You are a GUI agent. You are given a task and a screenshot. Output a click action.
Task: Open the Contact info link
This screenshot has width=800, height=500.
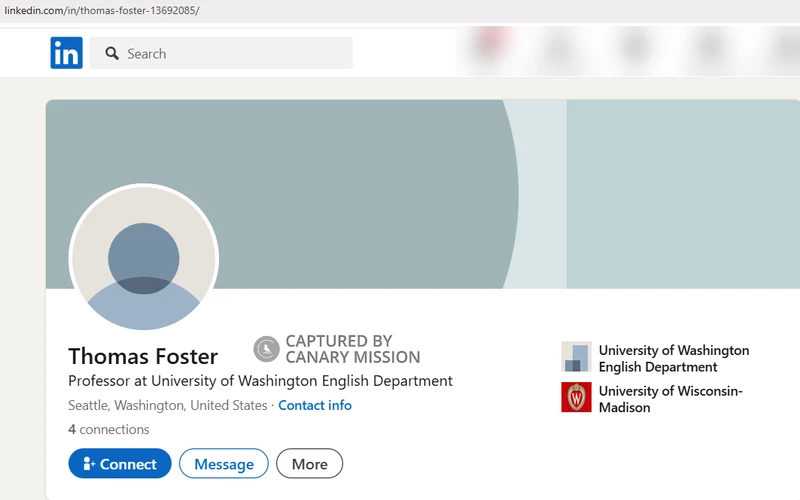pyautogui.click(x=315, y=405)
